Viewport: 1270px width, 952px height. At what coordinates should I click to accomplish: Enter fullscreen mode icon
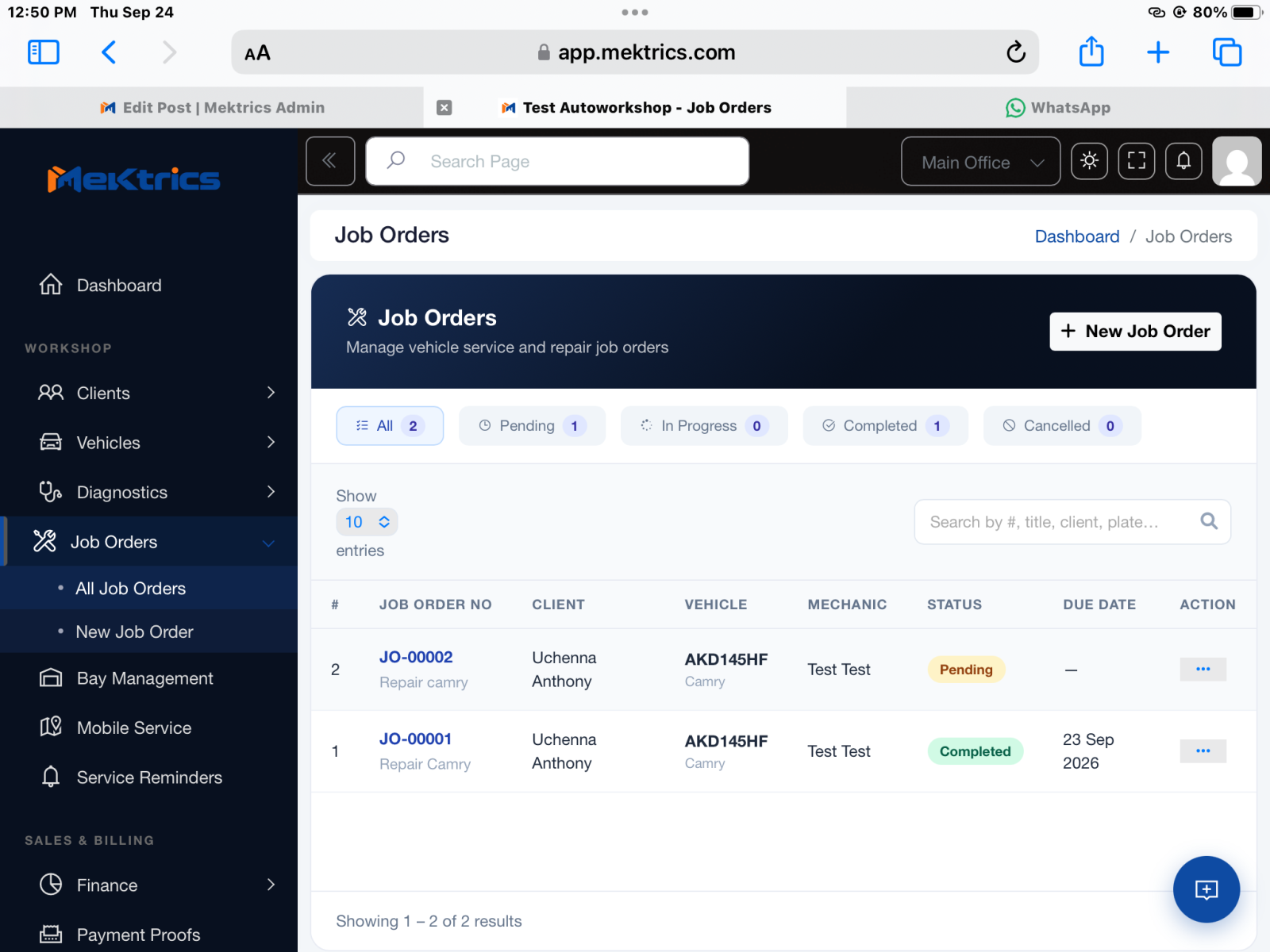tap(1137, 161)
